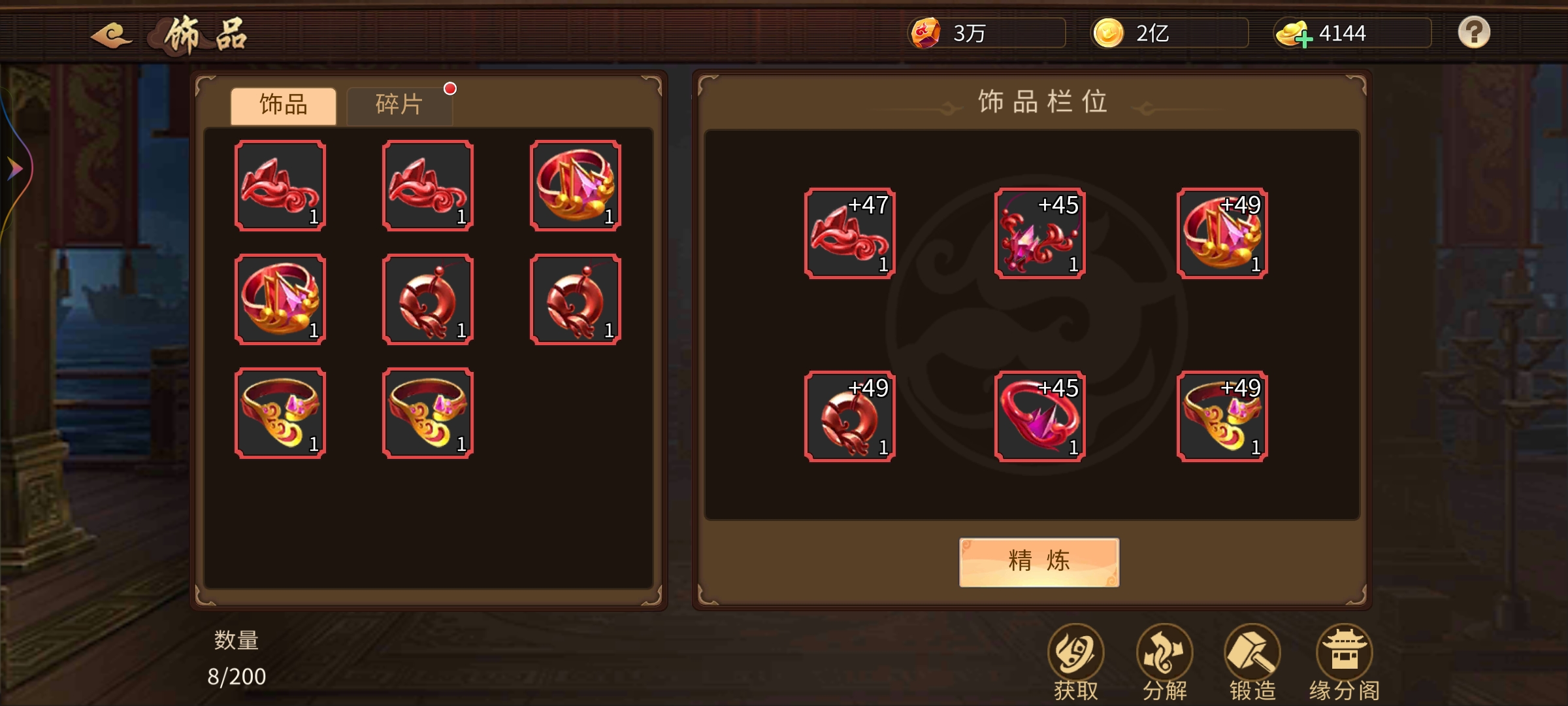Expand the side panel arrow on left edge

14,169
